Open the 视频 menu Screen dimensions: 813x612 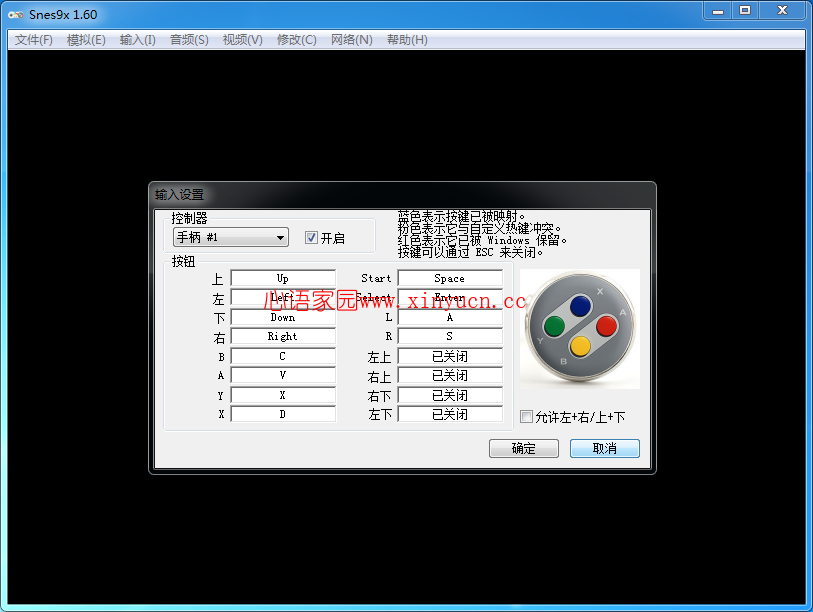click(240, 39)
